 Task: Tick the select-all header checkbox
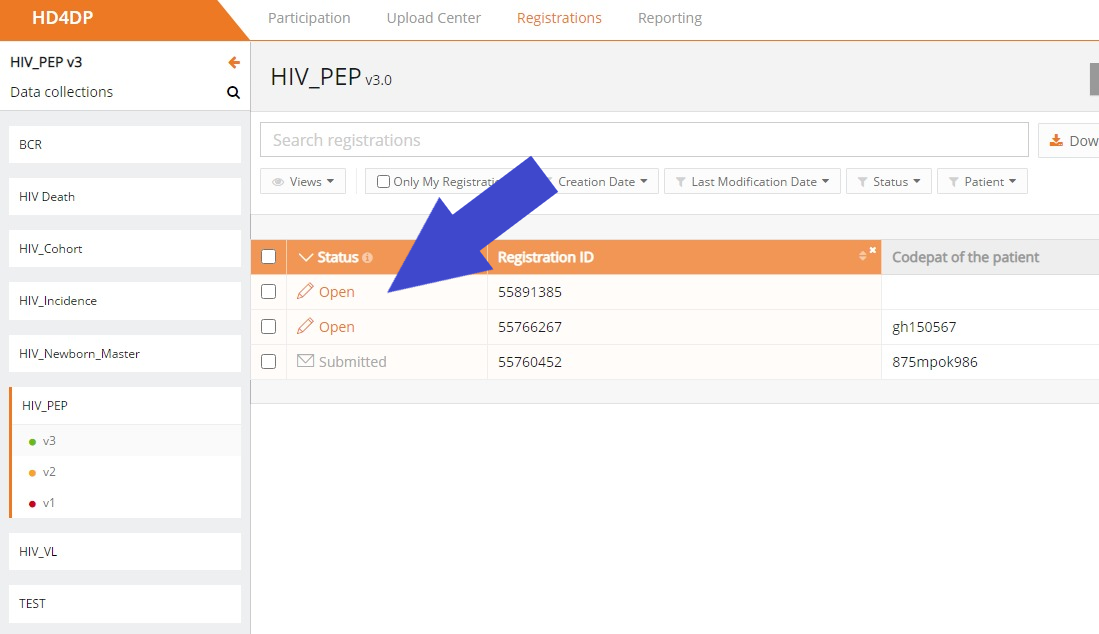[x=268, y=257]
